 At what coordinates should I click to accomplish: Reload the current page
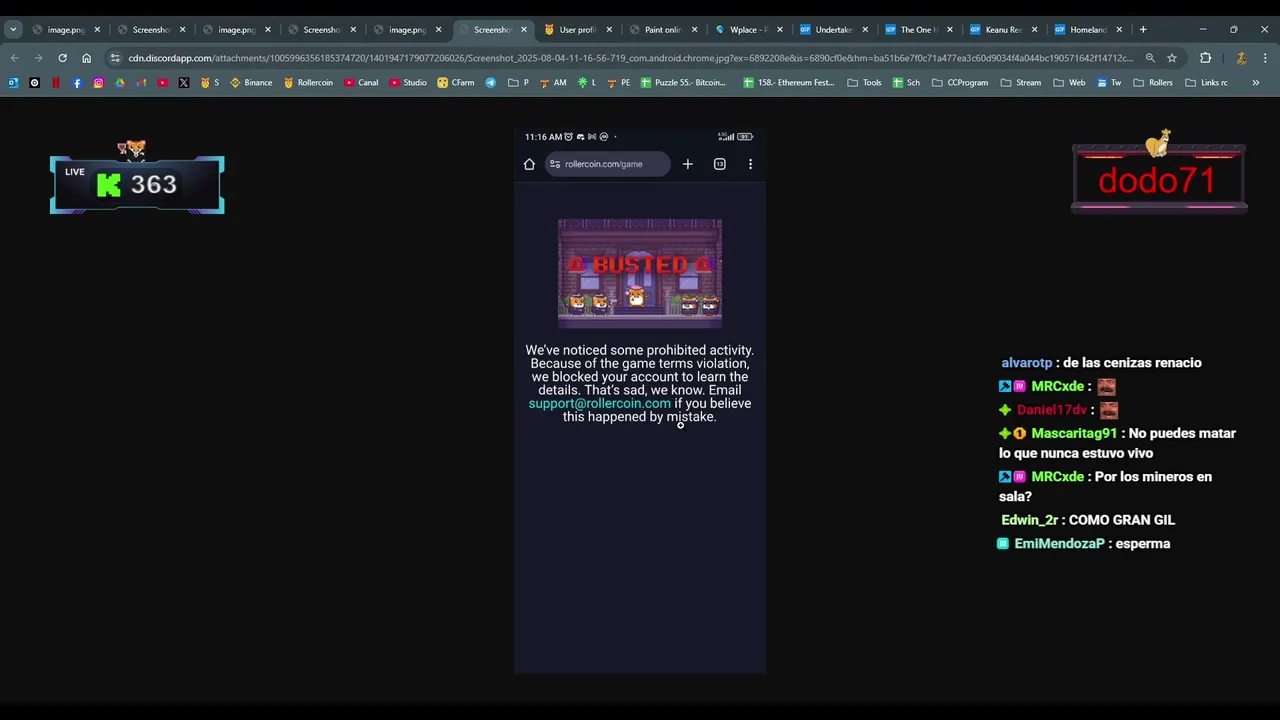point(62,58)
